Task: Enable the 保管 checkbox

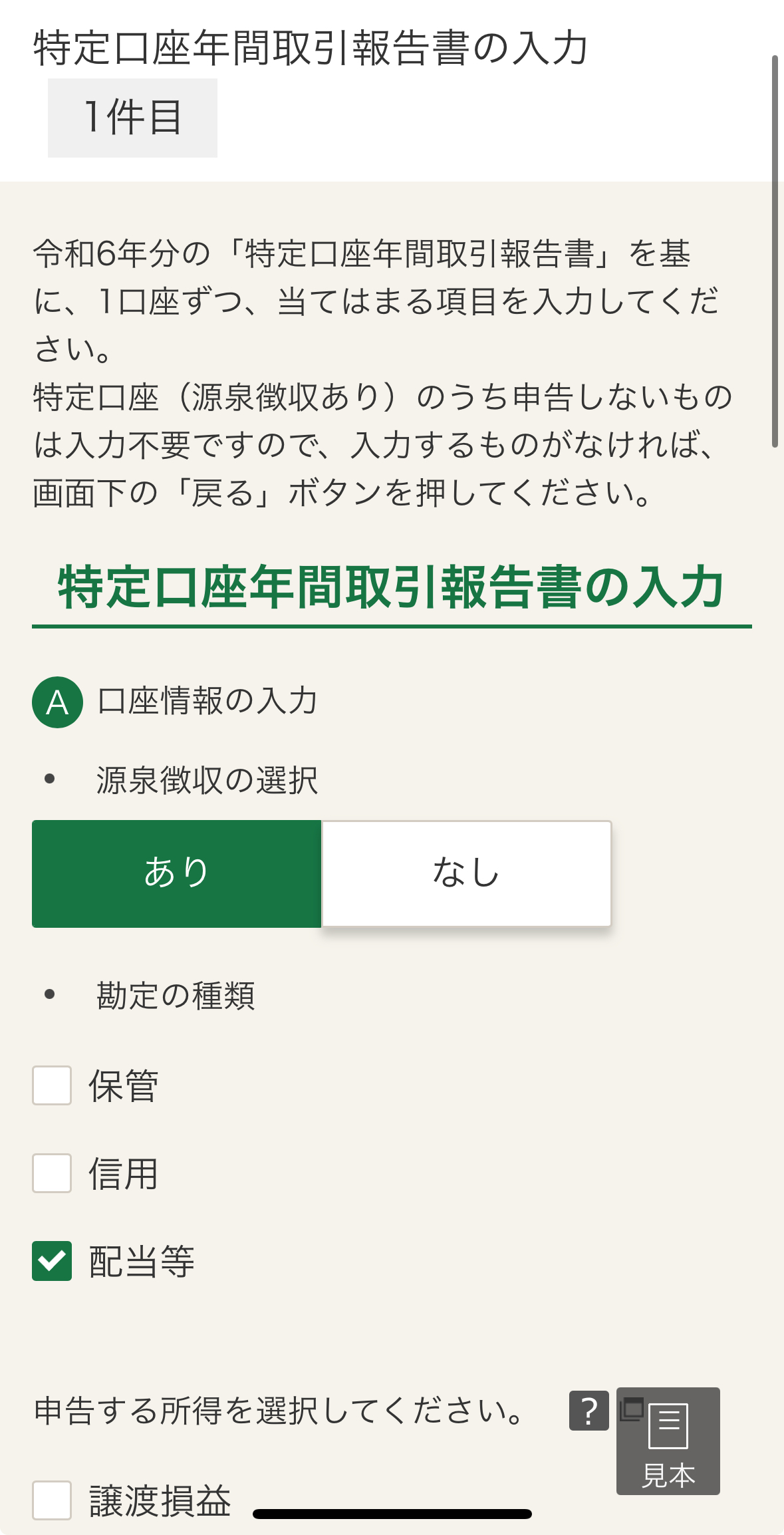Action: (x=52, y=1085)
